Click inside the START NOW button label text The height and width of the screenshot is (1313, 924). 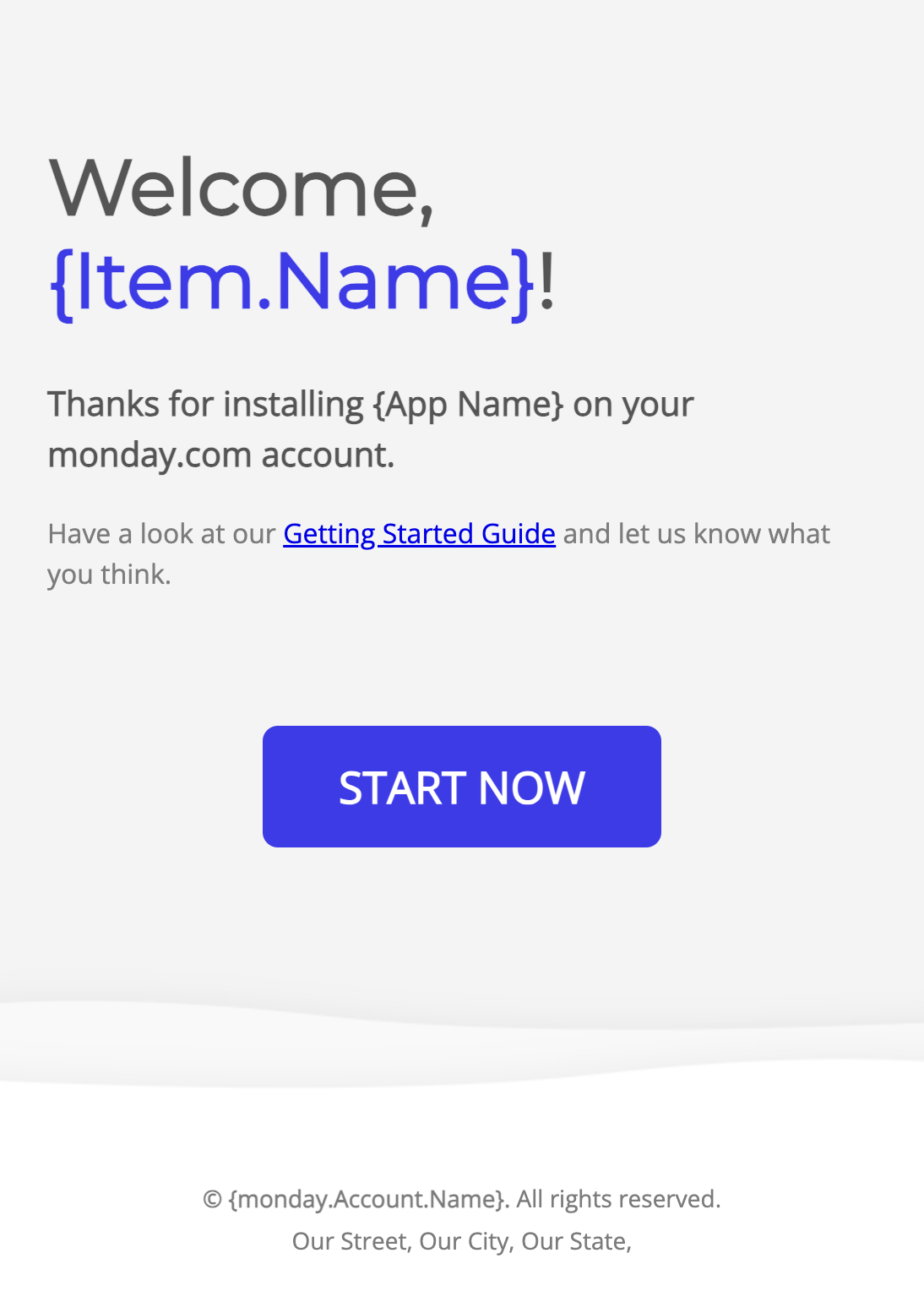(x=462, y=787)
